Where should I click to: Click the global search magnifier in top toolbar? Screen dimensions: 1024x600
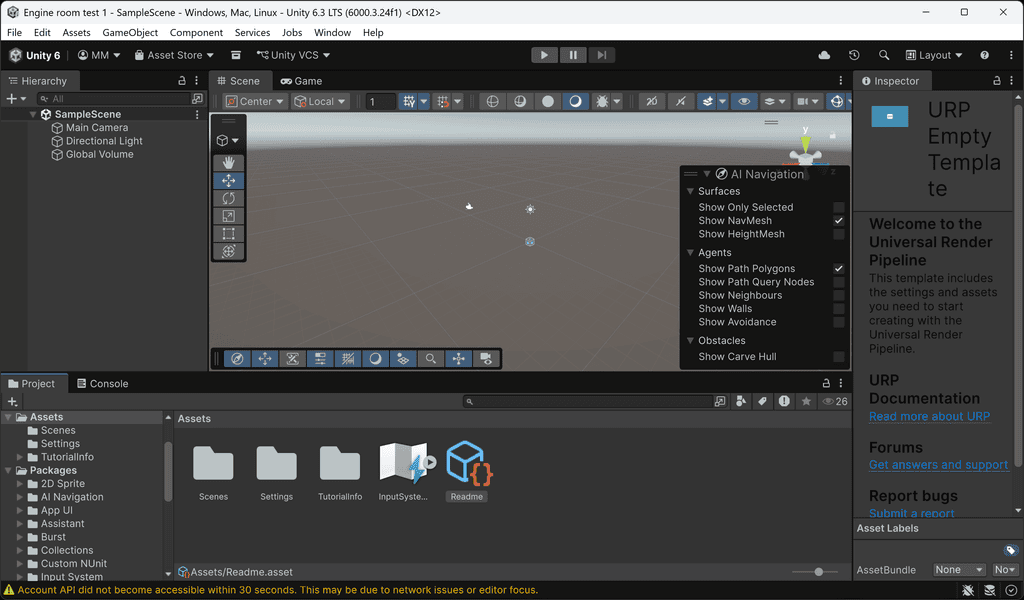[884, 55]
